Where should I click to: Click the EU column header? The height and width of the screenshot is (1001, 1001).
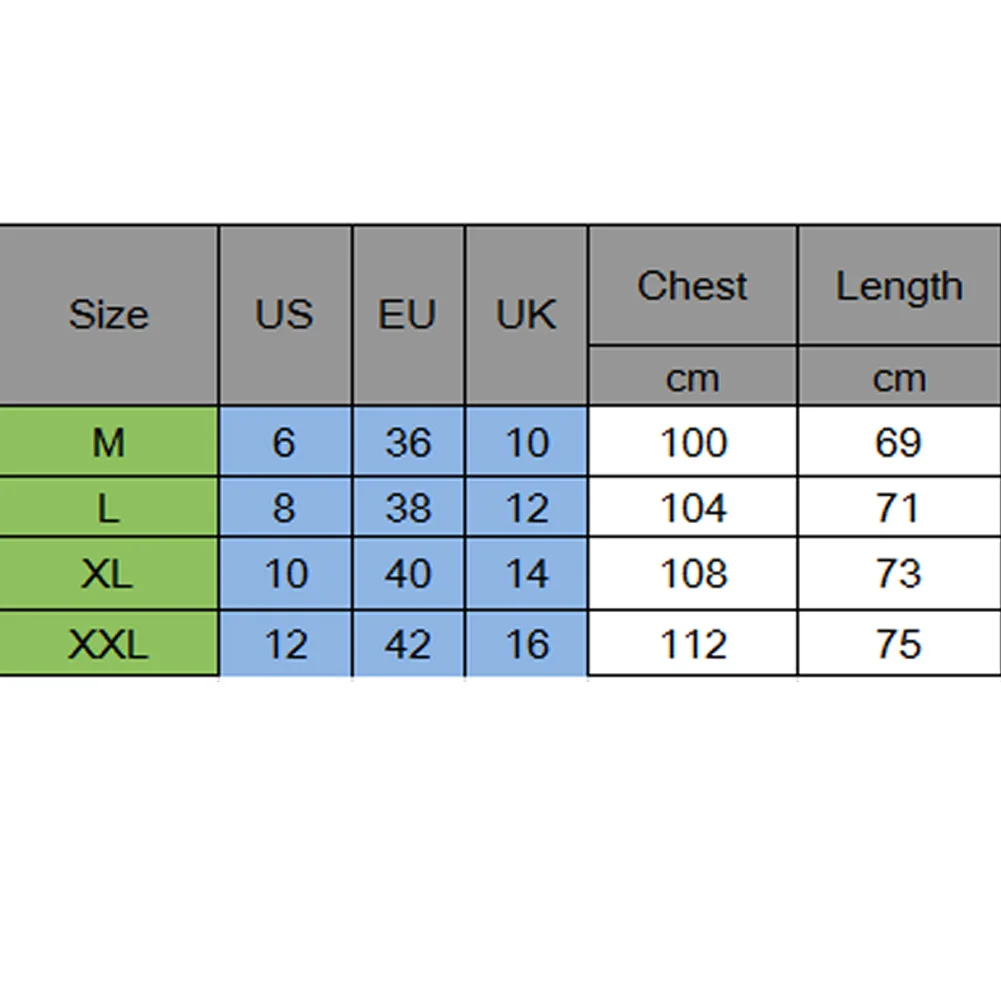coord(407,315)
